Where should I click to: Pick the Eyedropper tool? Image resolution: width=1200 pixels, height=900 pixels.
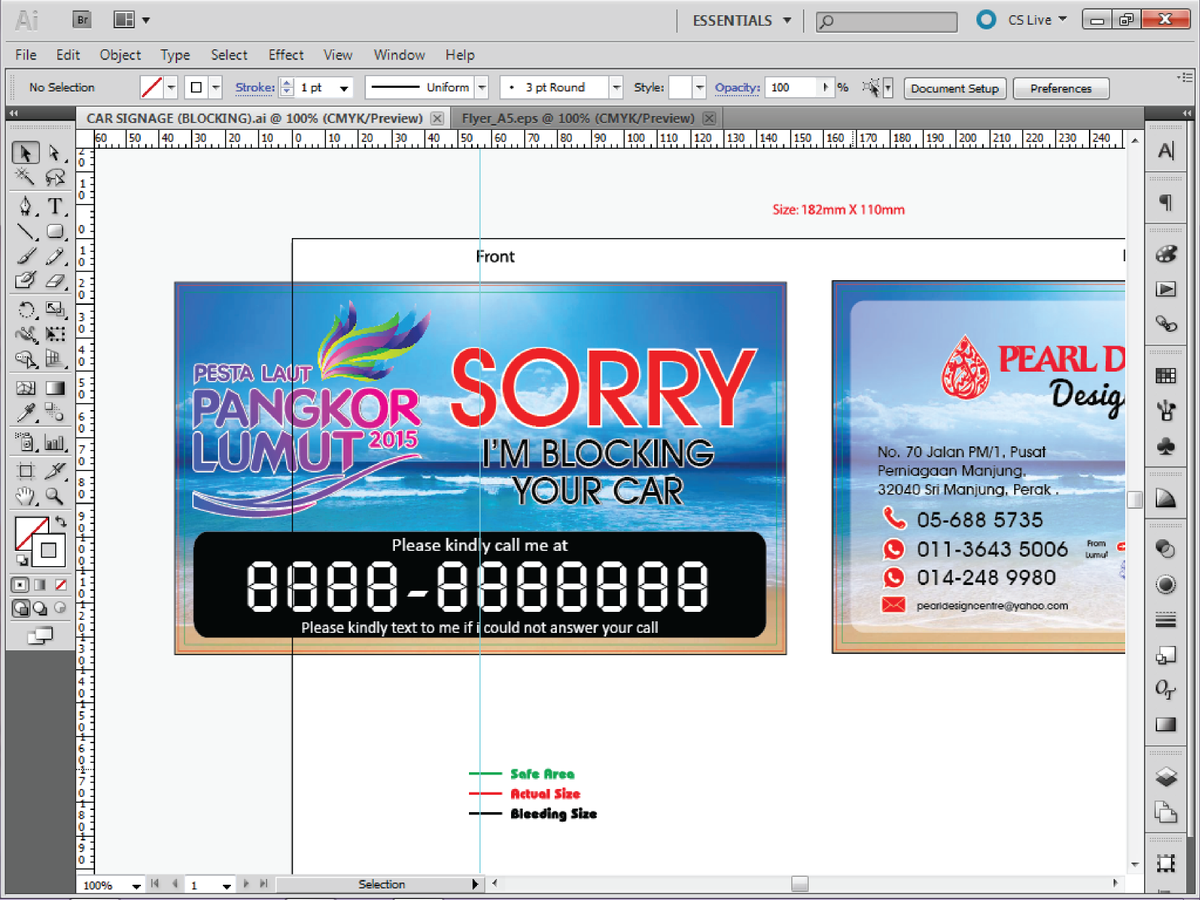click(25, 413)
